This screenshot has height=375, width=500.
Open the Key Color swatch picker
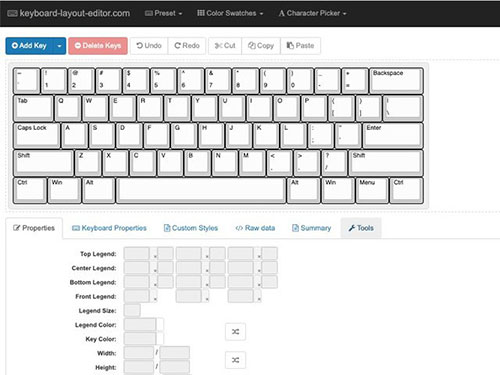point(160,339)
